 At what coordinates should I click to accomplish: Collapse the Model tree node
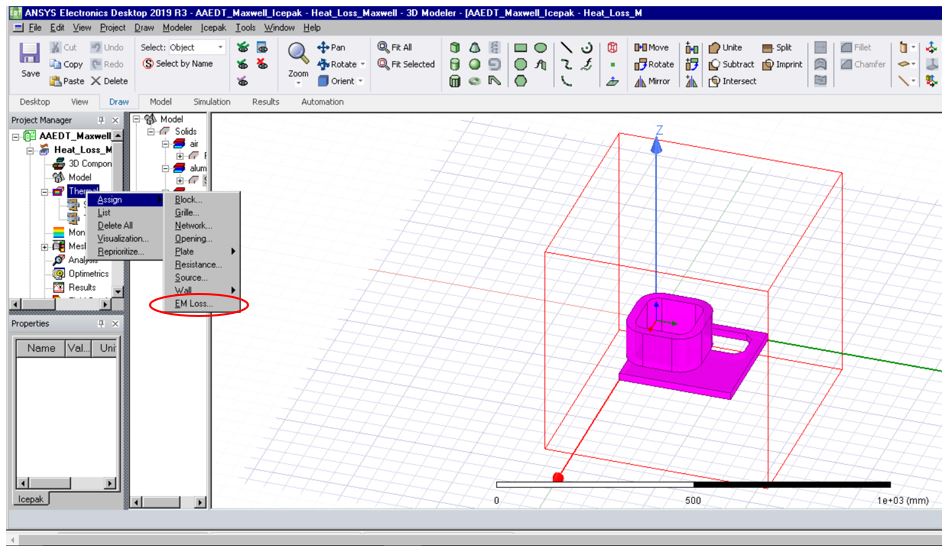(137, 119)
